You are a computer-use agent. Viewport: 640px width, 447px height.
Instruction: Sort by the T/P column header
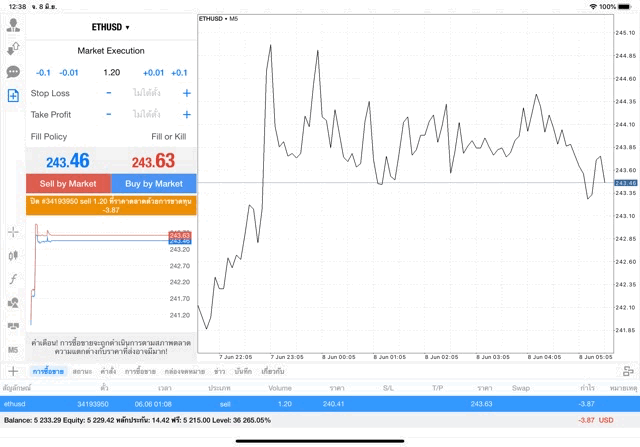coord(438,388)
